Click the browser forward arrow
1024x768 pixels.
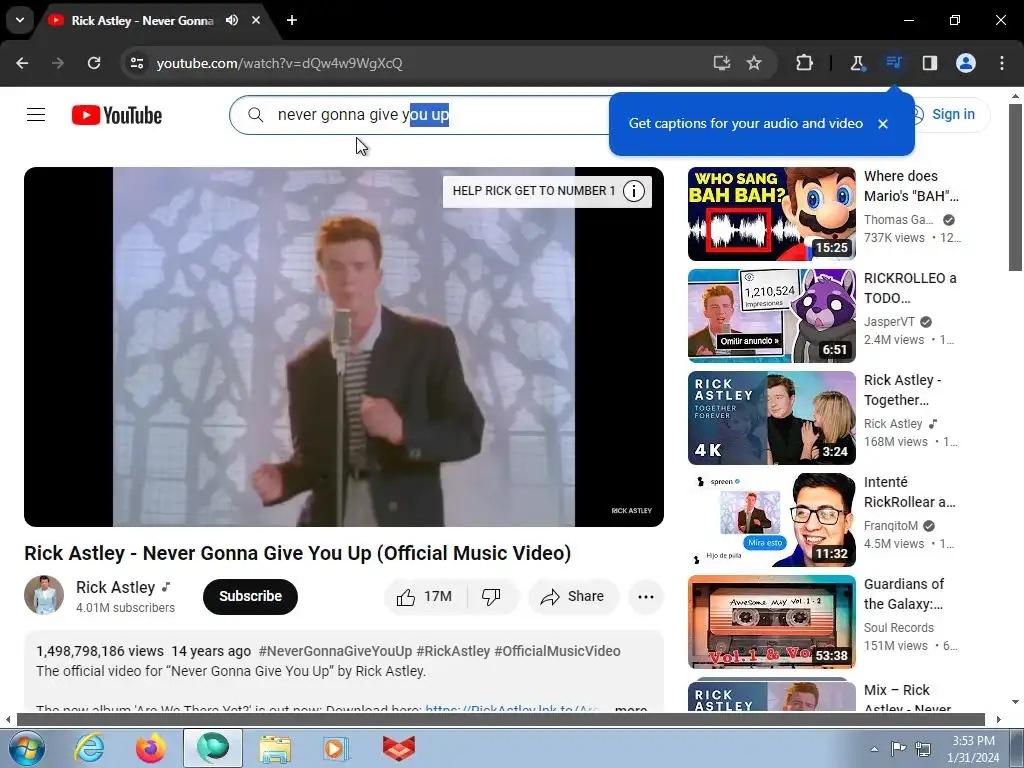(x=58, y=63)
